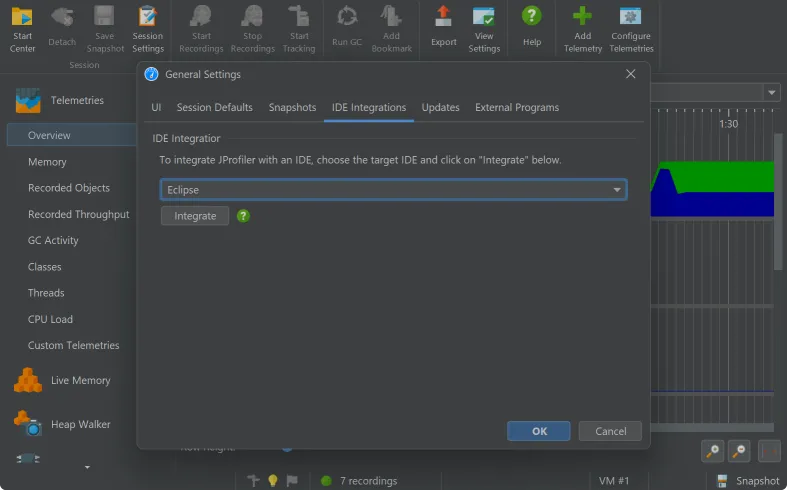Click green help icon beside Integrate
Screen dimensions: 787x490
(243, 216)
